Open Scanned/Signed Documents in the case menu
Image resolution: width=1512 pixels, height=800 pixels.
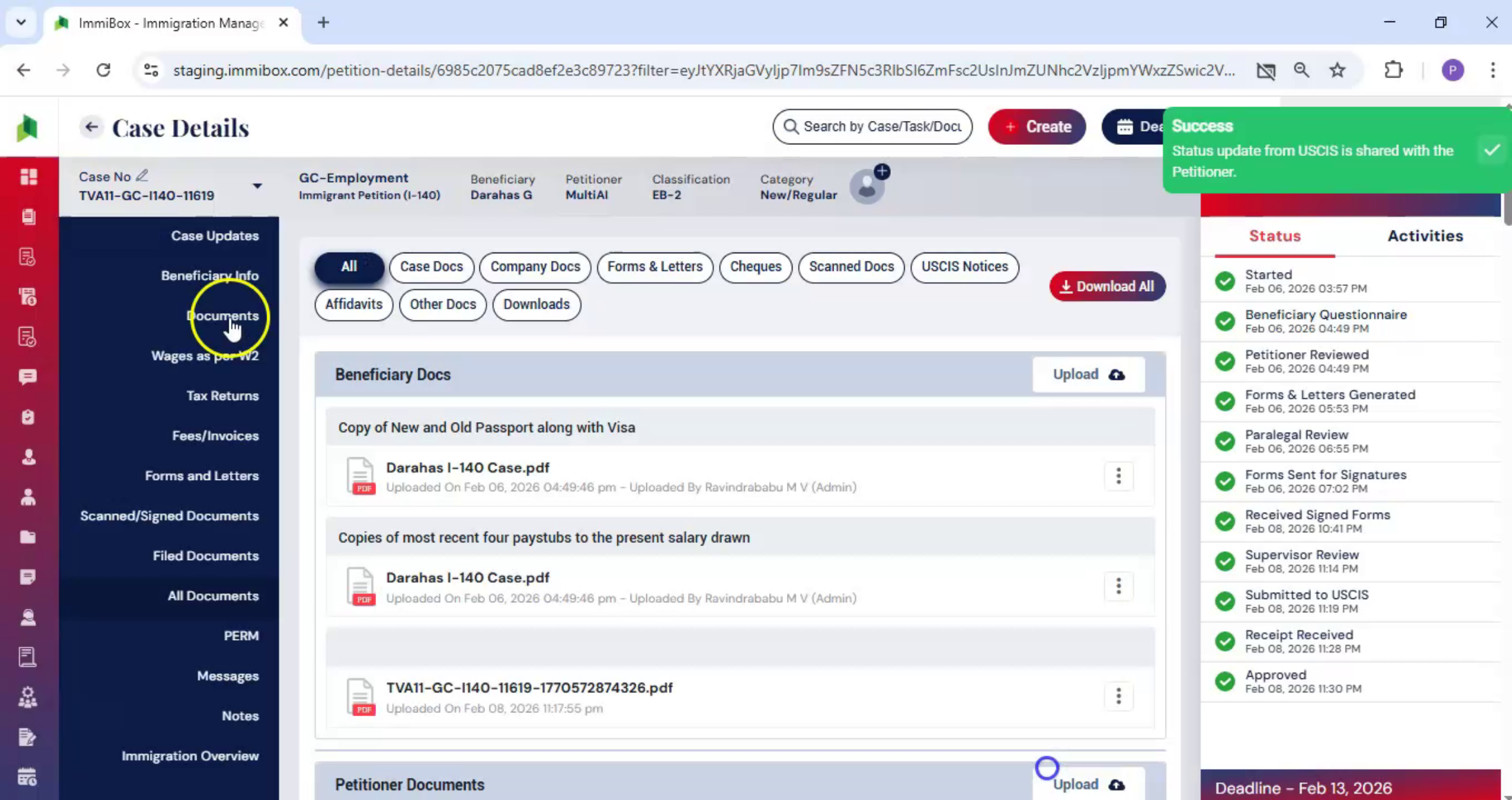(169, 516)
